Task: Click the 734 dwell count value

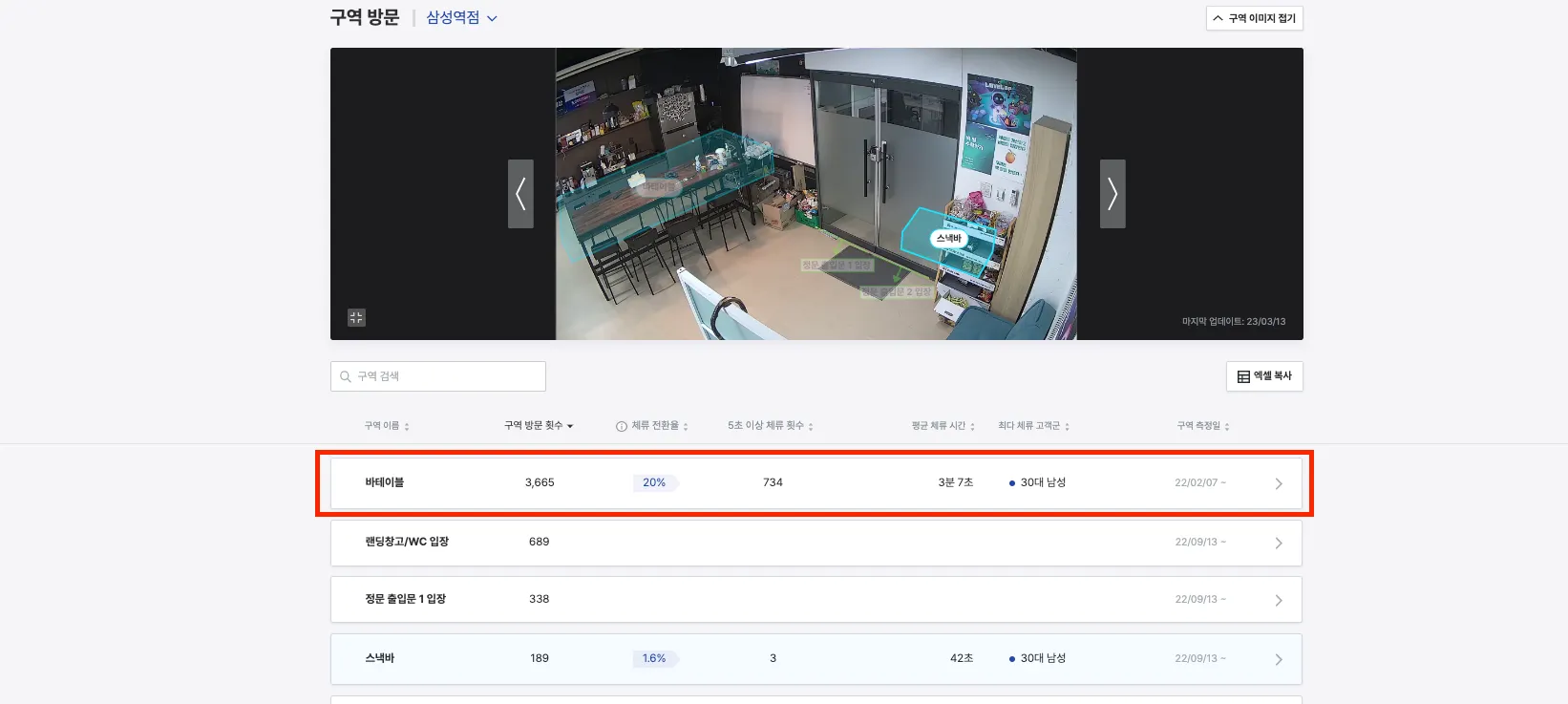Action: [x=773, y=482]
